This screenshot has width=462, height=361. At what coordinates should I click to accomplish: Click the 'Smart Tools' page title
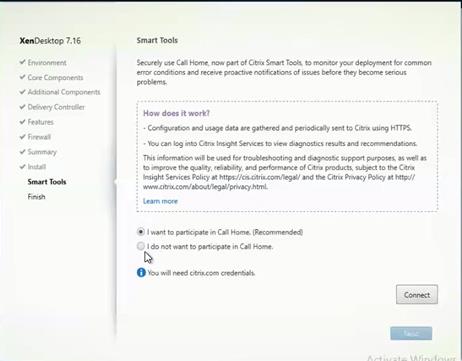pyautogui.click(x=157, y=40)
